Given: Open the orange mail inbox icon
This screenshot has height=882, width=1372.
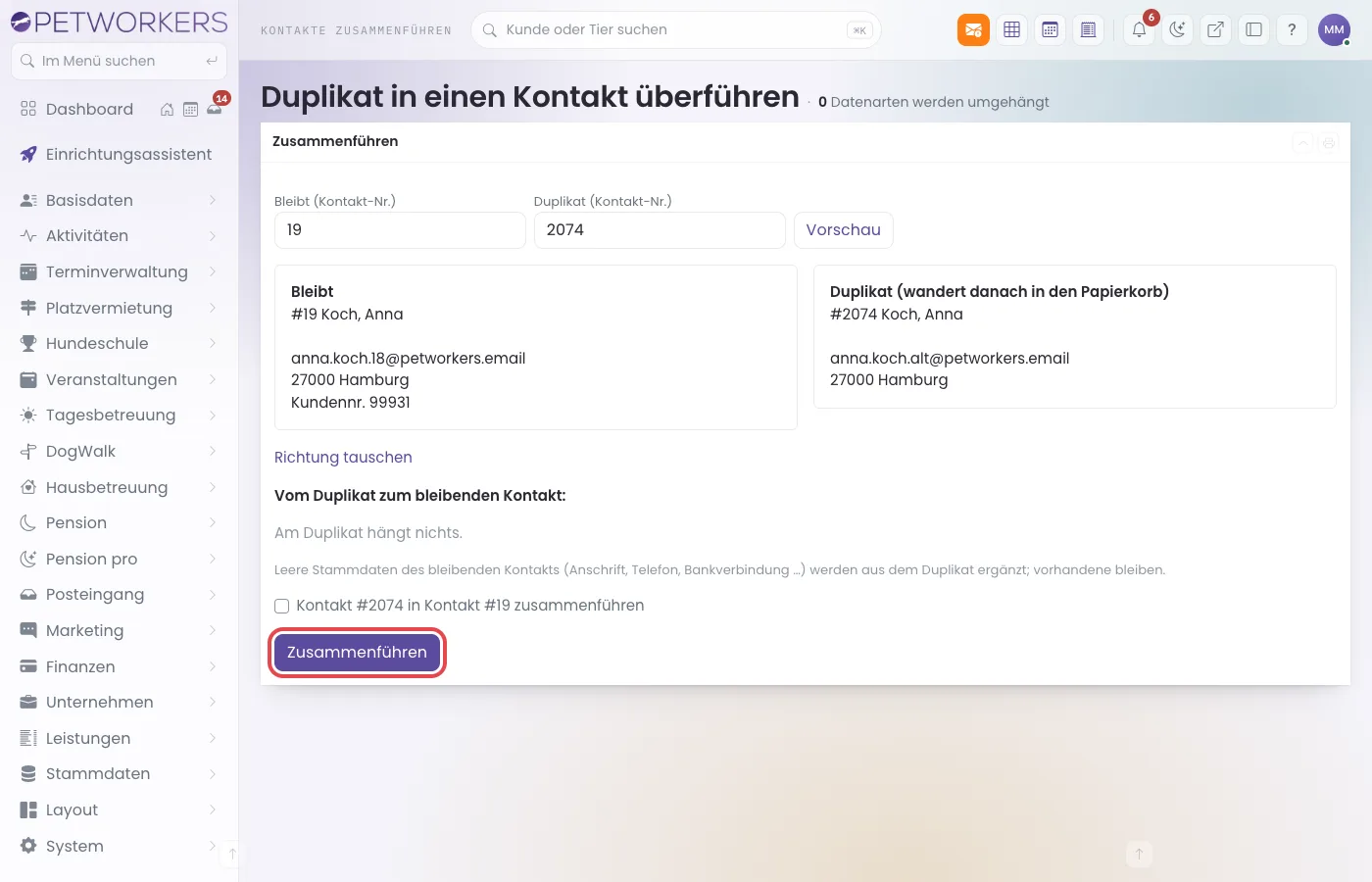Looking at the screenshot, I should coord(973,29).
